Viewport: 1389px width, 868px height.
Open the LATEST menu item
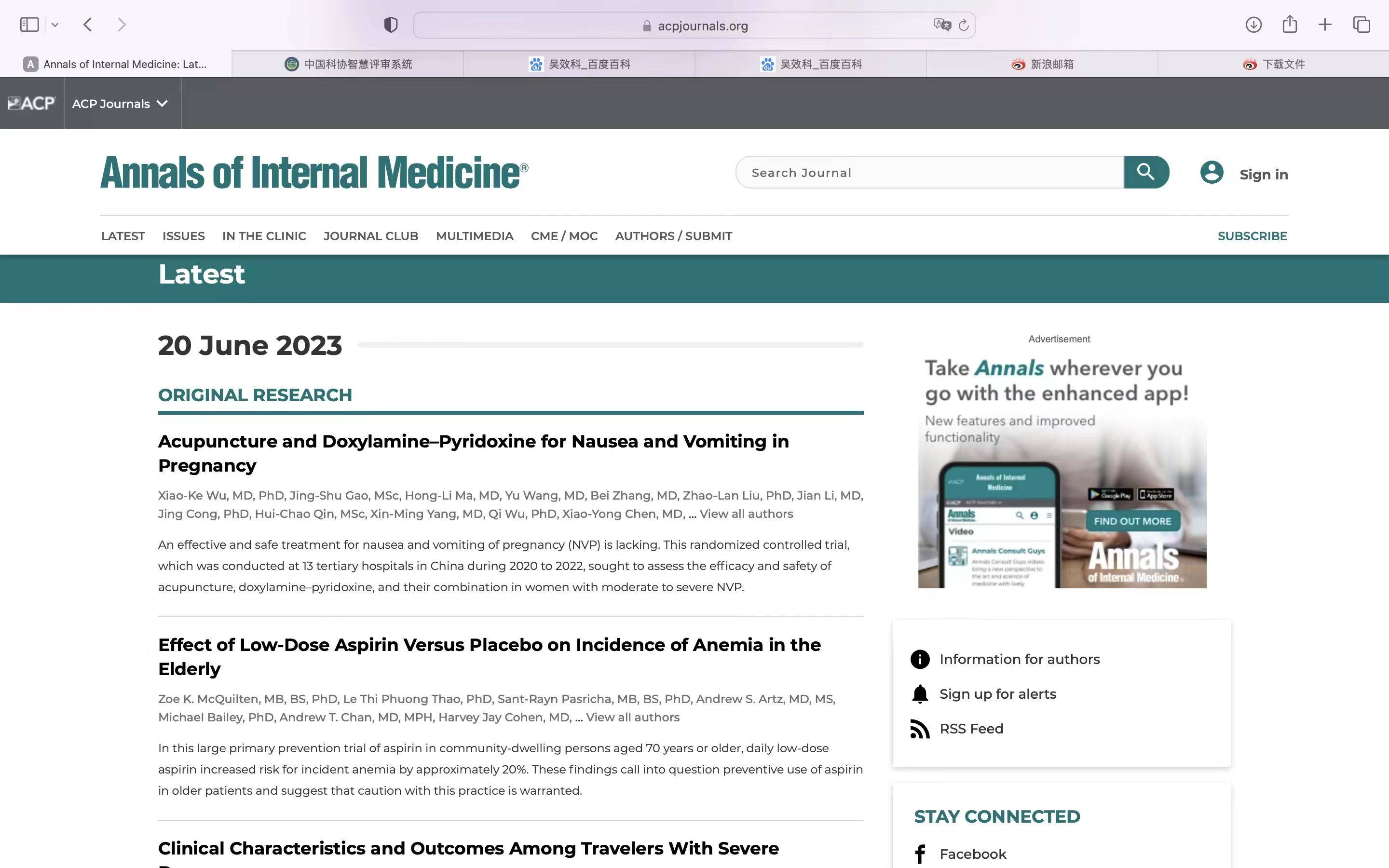[x=123, y=236]
